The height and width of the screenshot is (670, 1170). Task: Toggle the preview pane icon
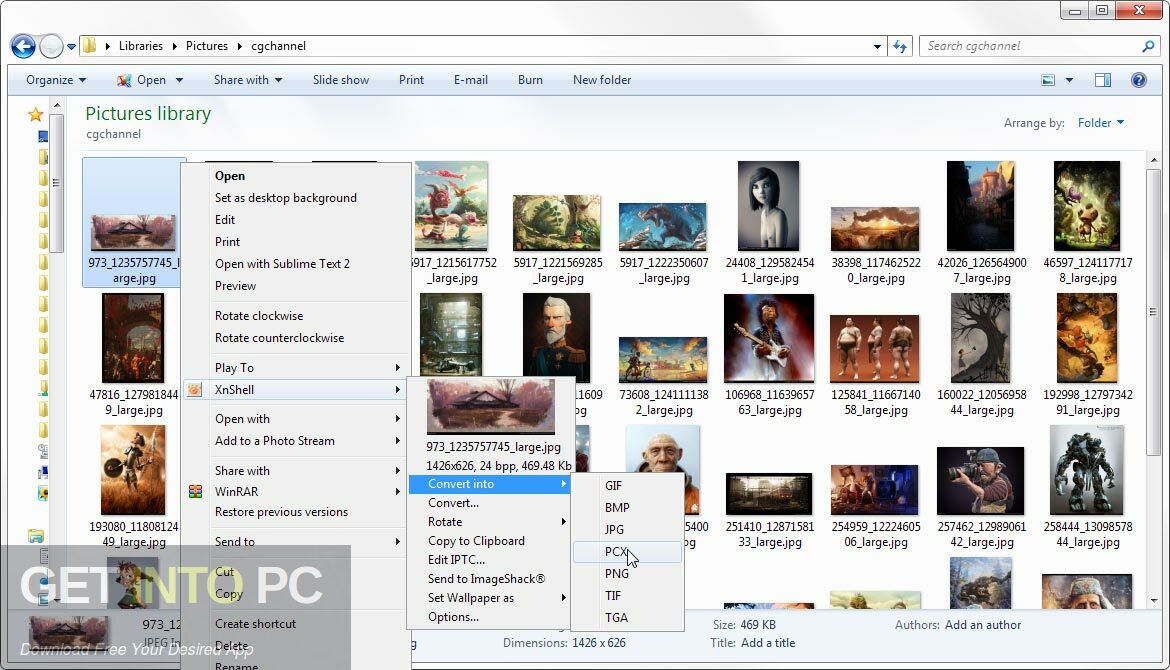pos(1103,80)
